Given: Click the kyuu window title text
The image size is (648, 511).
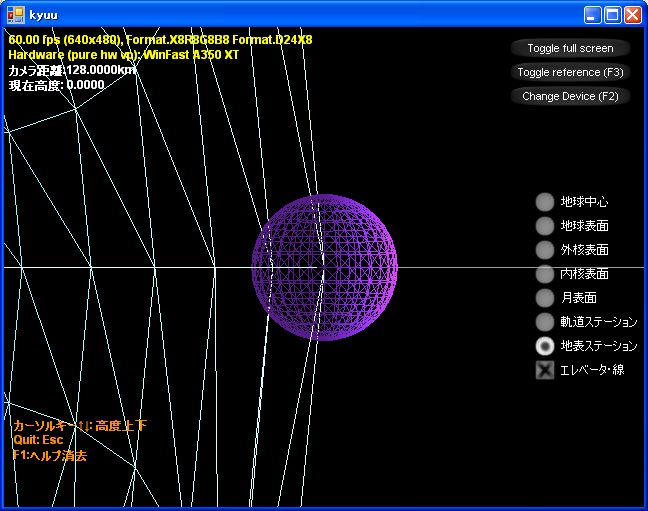Looking at the screenshot, I should point(43,16).
